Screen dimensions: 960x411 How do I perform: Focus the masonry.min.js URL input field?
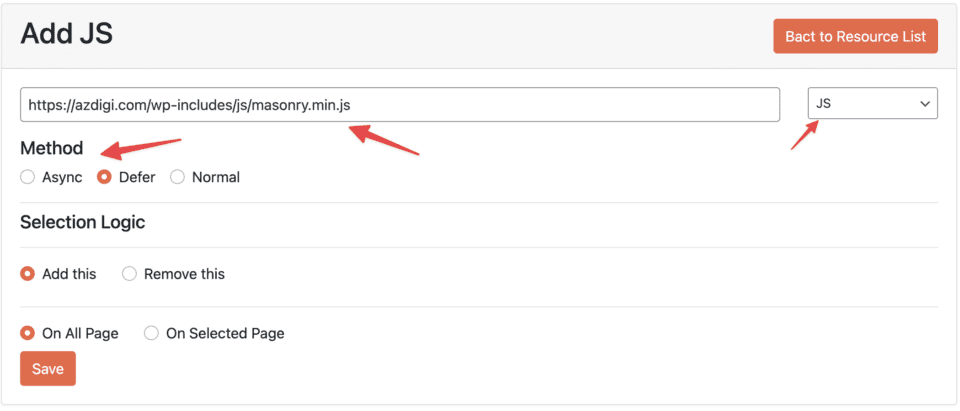point(399,104)
